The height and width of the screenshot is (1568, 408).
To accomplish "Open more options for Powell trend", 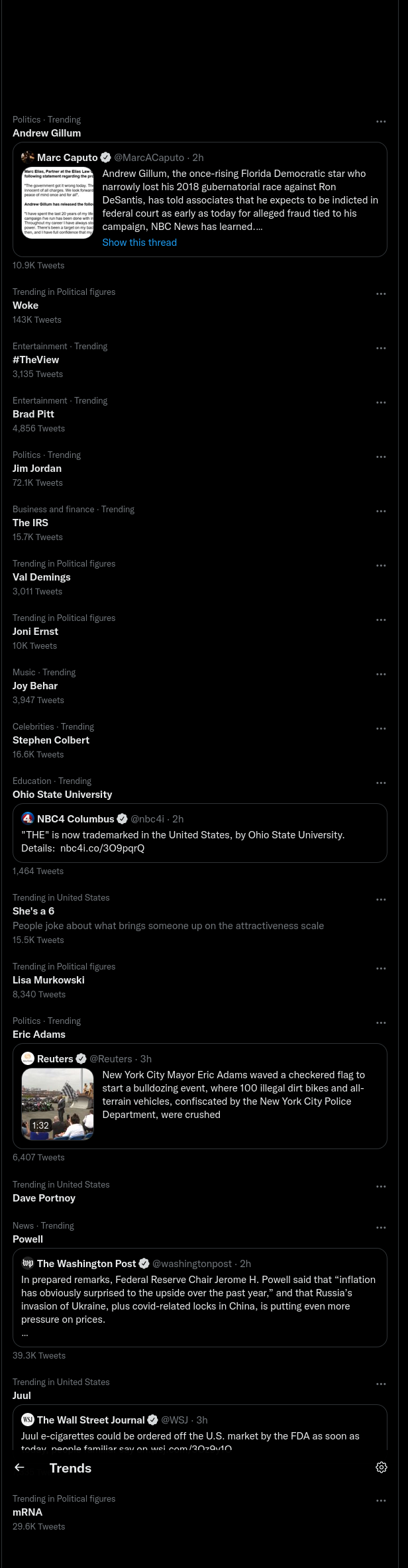I will [x=381, y=1227].
